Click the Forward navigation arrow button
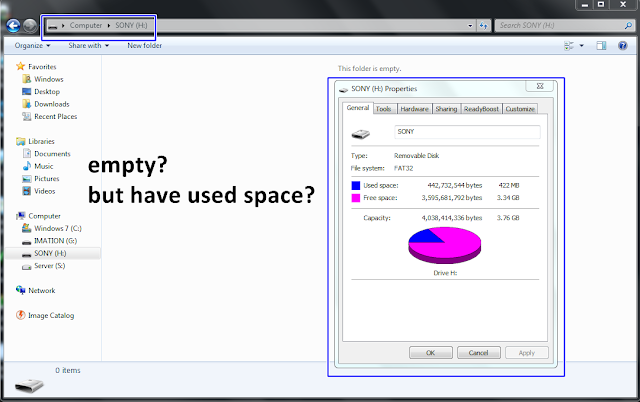 point(30,26)
